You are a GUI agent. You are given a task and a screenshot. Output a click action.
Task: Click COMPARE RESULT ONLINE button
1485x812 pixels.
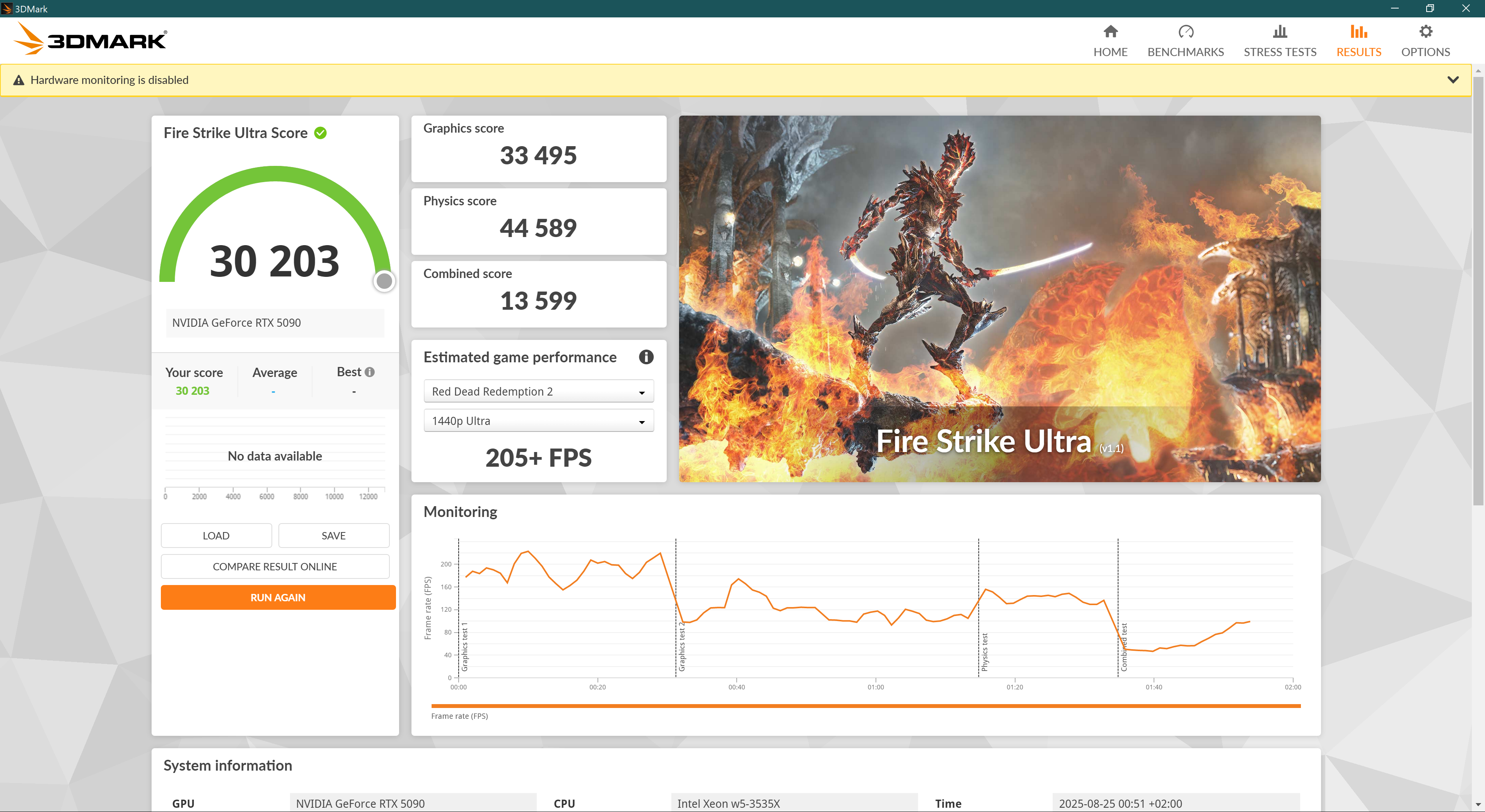point(275,566)
